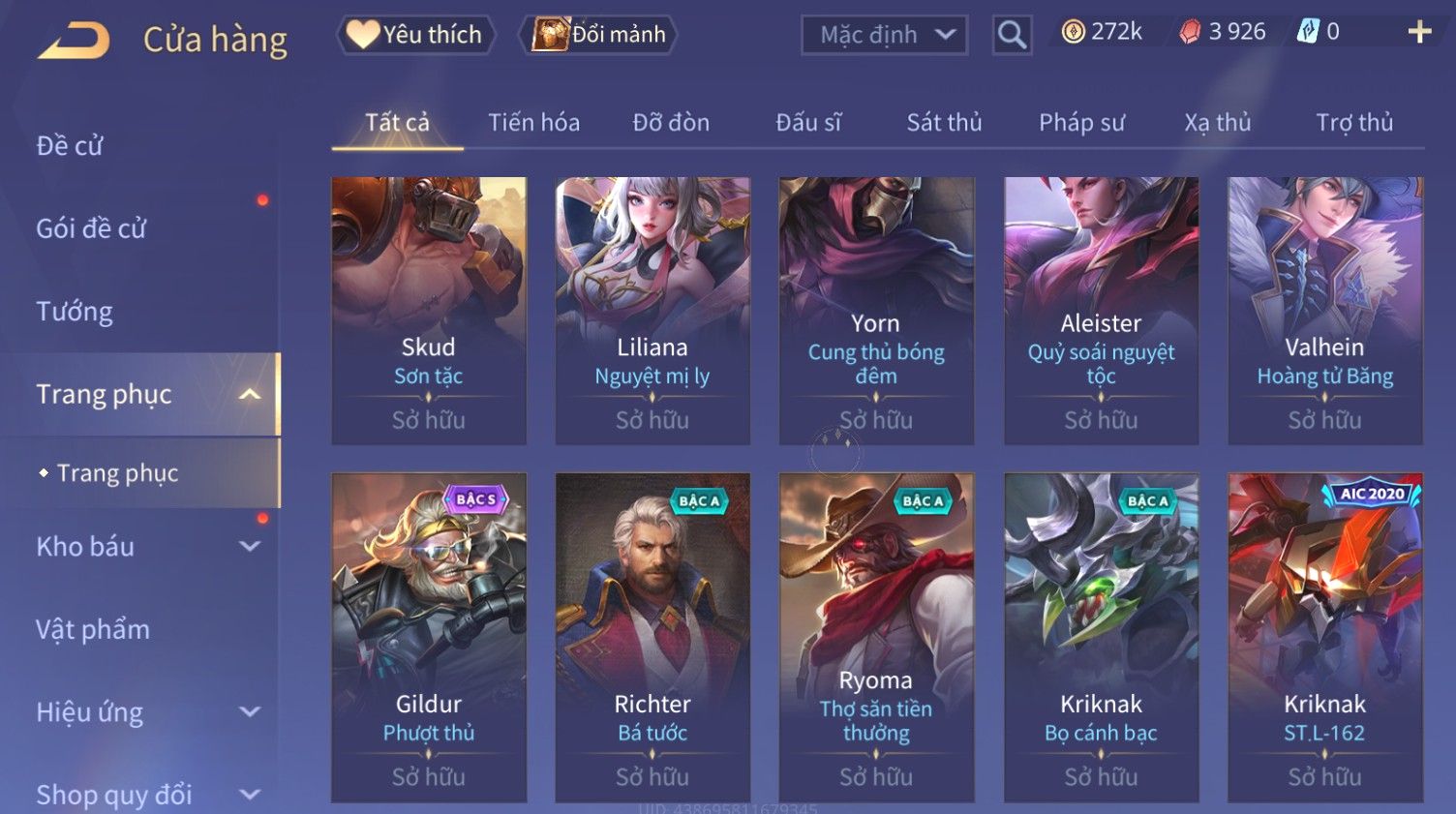Expand the Hiệu ứng sidebar section
The width and height of the screenshot is (1456, 814).
[x=250, y=711]
